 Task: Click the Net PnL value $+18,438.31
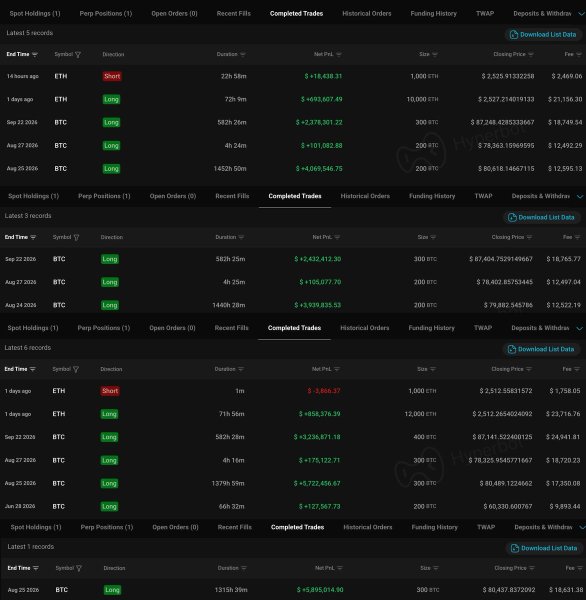323,76
